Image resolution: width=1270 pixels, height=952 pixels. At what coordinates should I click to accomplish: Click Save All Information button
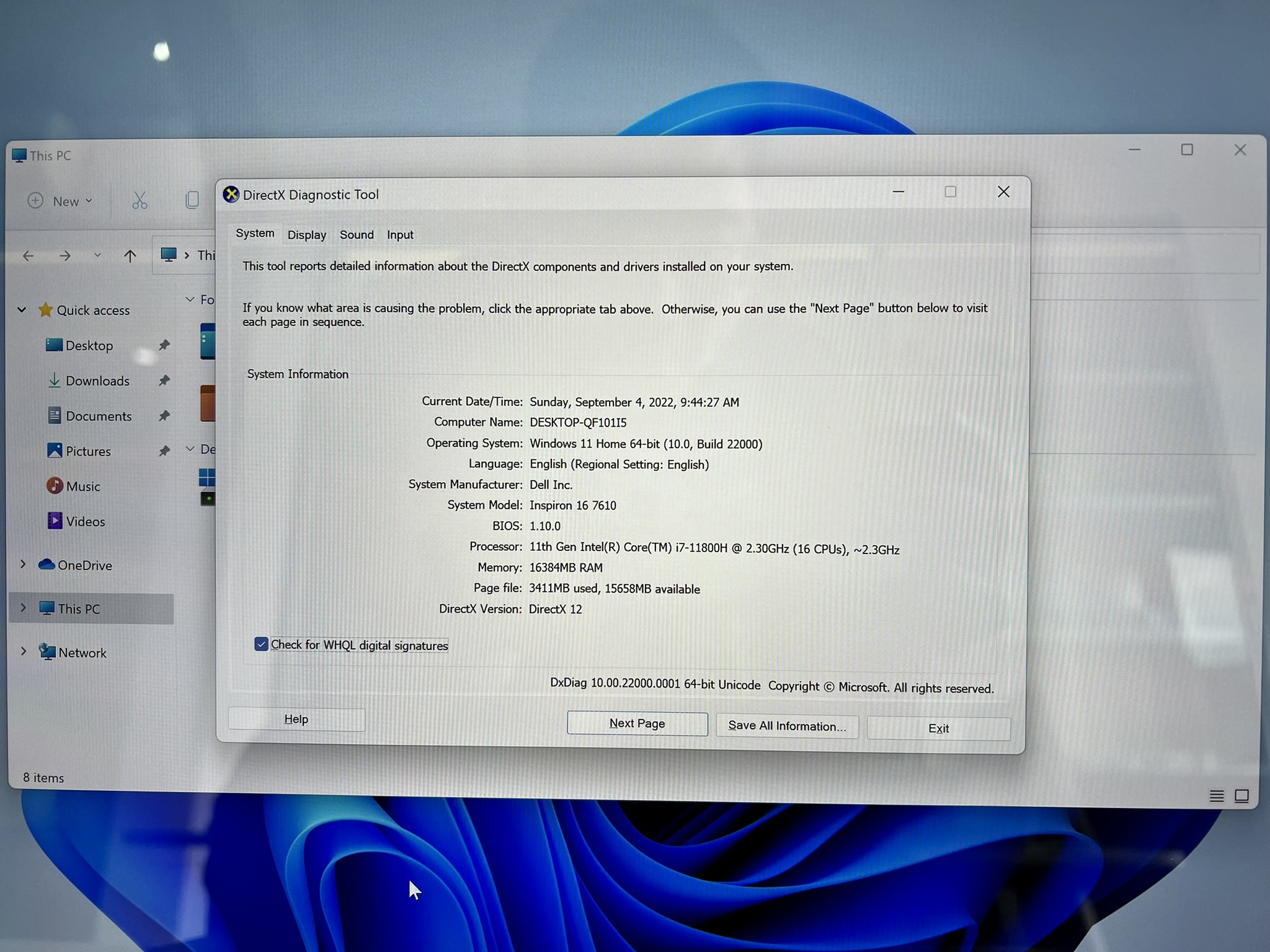pos(786,726)
